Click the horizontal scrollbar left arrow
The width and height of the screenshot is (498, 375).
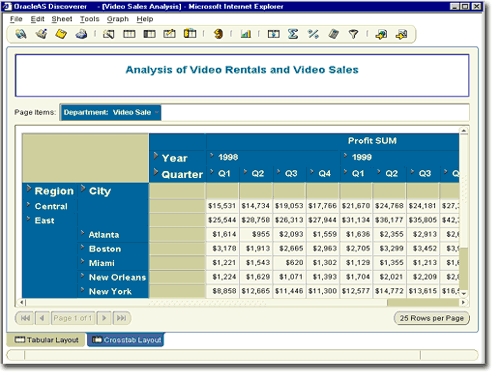coord(22,302)
